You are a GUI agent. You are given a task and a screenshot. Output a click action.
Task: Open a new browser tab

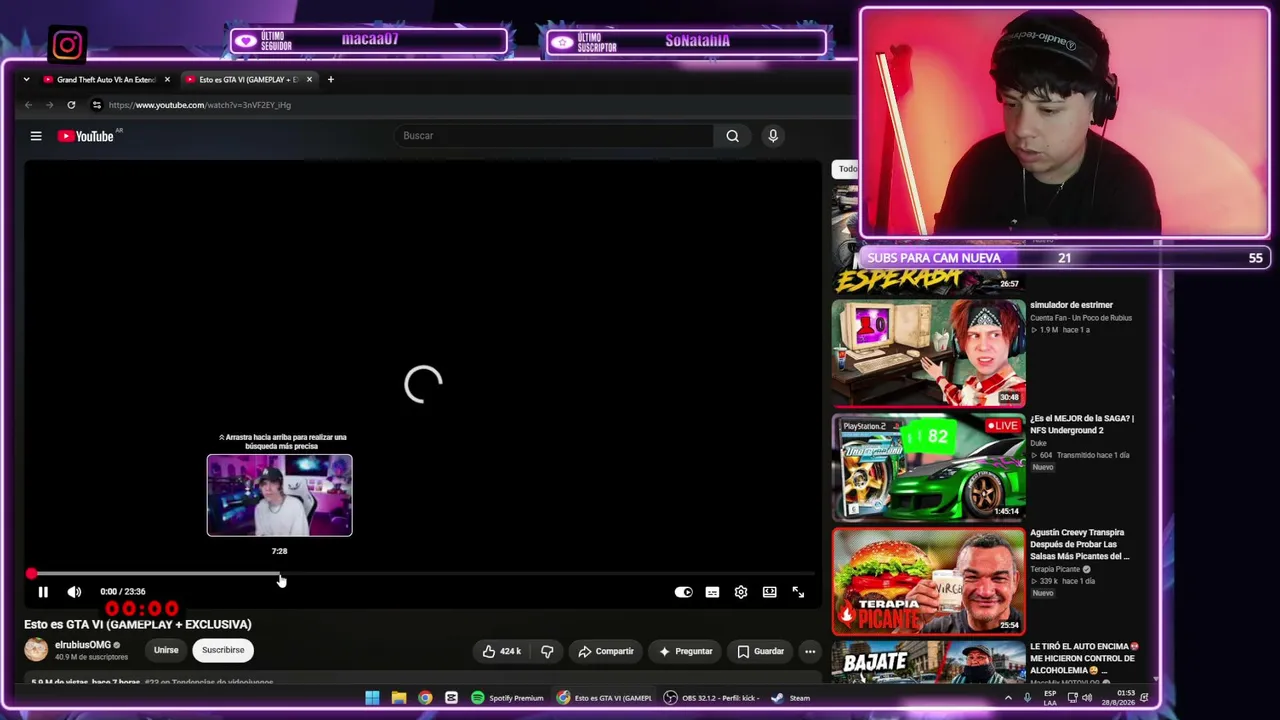pyautogui.click(x=330, y=79)
